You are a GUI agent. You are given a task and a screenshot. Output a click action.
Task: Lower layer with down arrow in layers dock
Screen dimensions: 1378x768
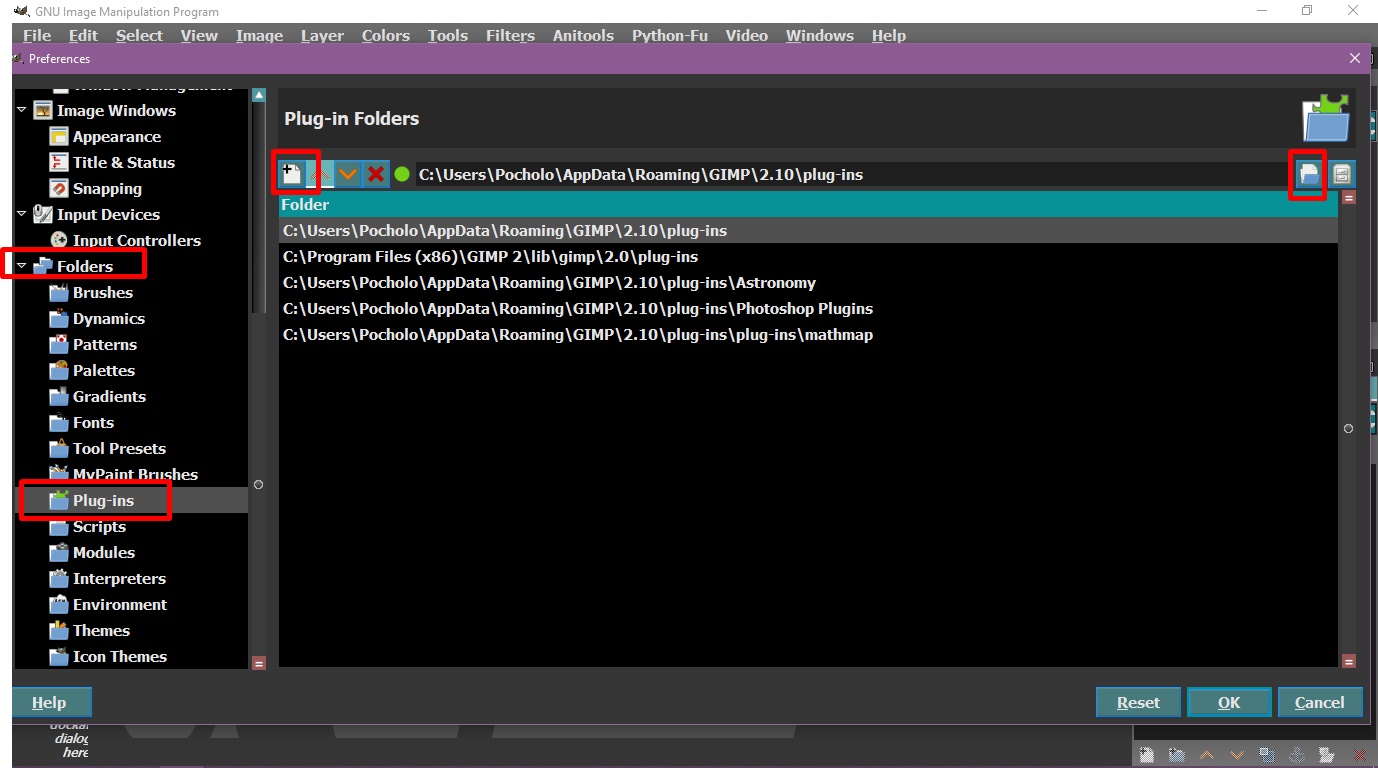tap(1237, 755)
